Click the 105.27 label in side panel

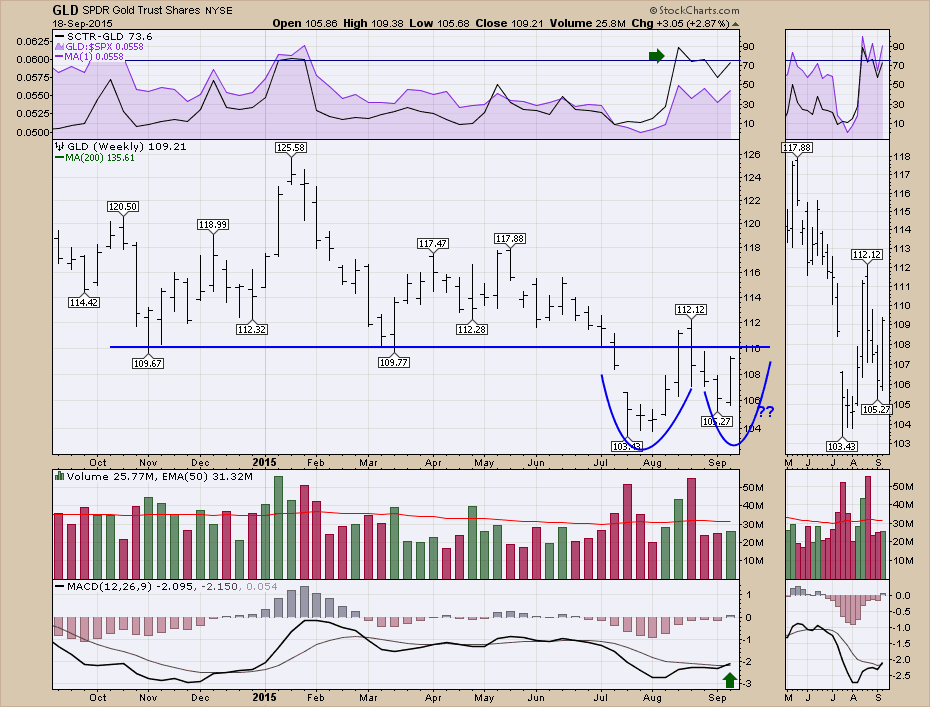(x=877, y=409)
